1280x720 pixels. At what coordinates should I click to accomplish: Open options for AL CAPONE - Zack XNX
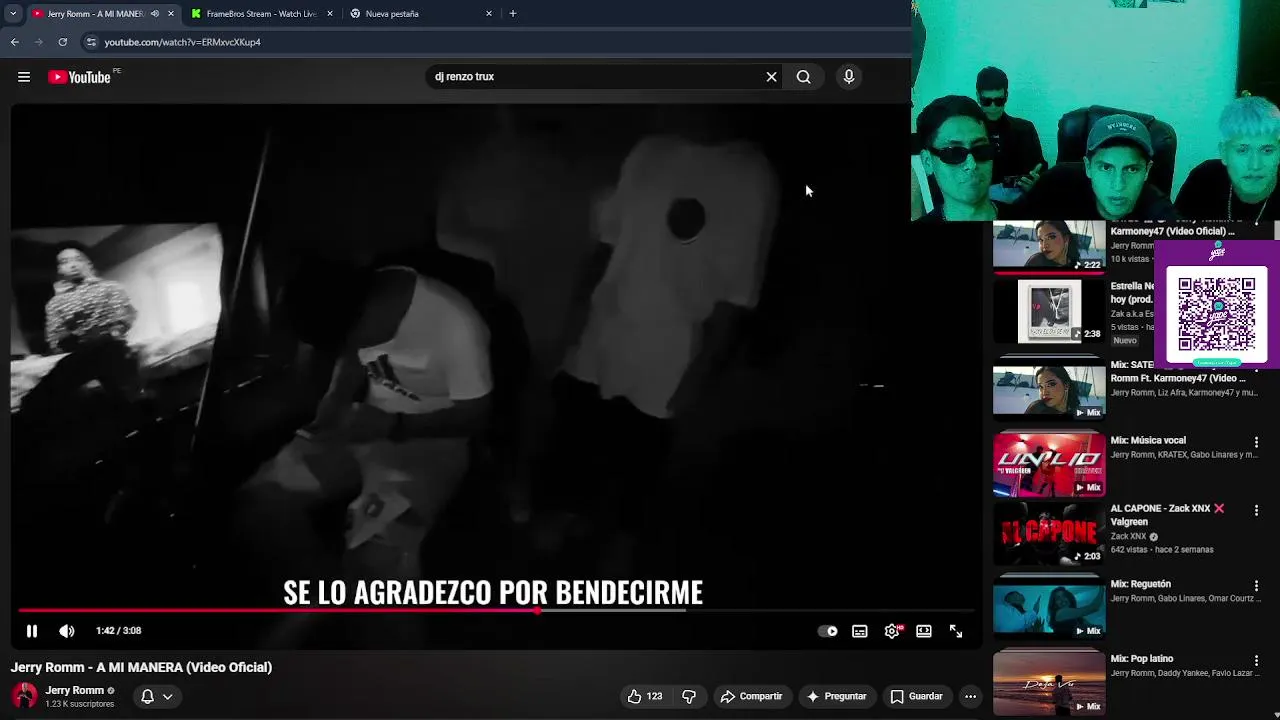[1257, 510]
